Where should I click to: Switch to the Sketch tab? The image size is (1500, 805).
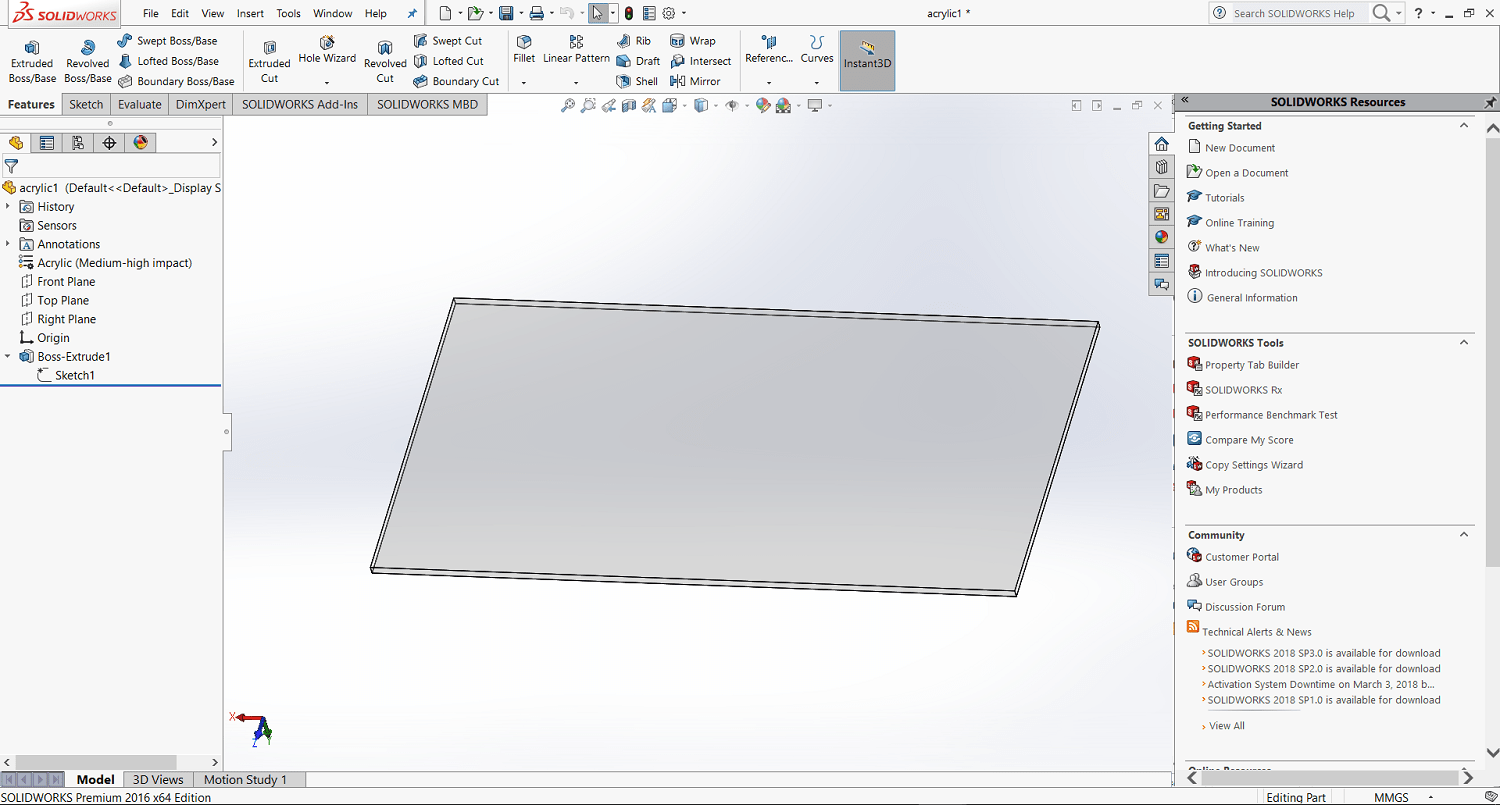pyautogui.click(x=86, y=104)
